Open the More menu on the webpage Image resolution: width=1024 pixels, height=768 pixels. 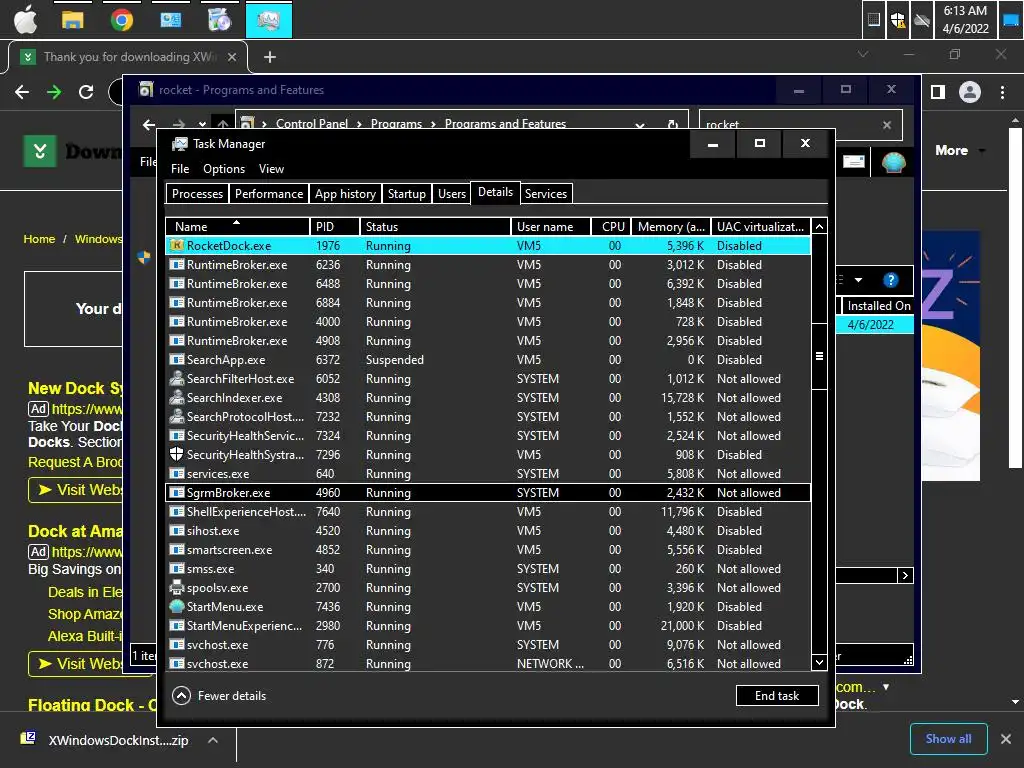pyautogui.click(x=959, y=151)
